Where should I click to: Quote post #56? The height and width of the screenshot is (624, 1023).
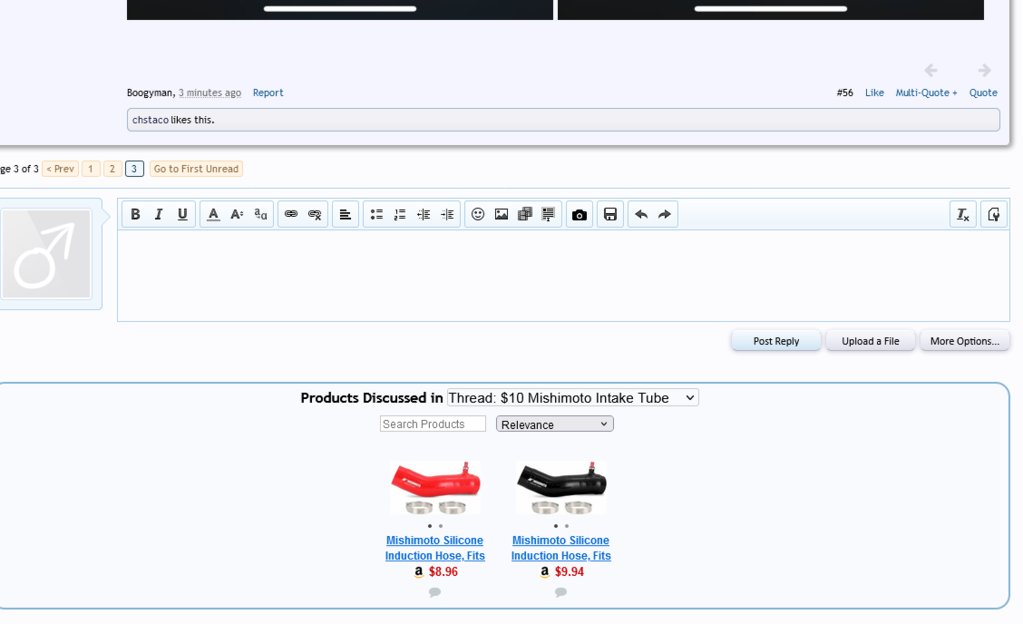[x=983, y=93]
